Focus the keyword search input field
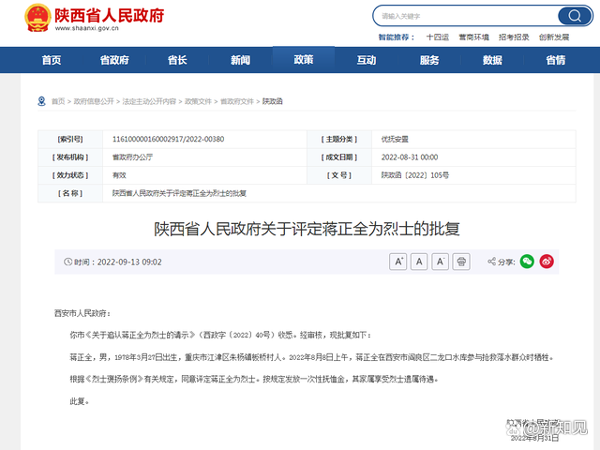Screen dimensions: 600x450 click(x=467, y=16)
